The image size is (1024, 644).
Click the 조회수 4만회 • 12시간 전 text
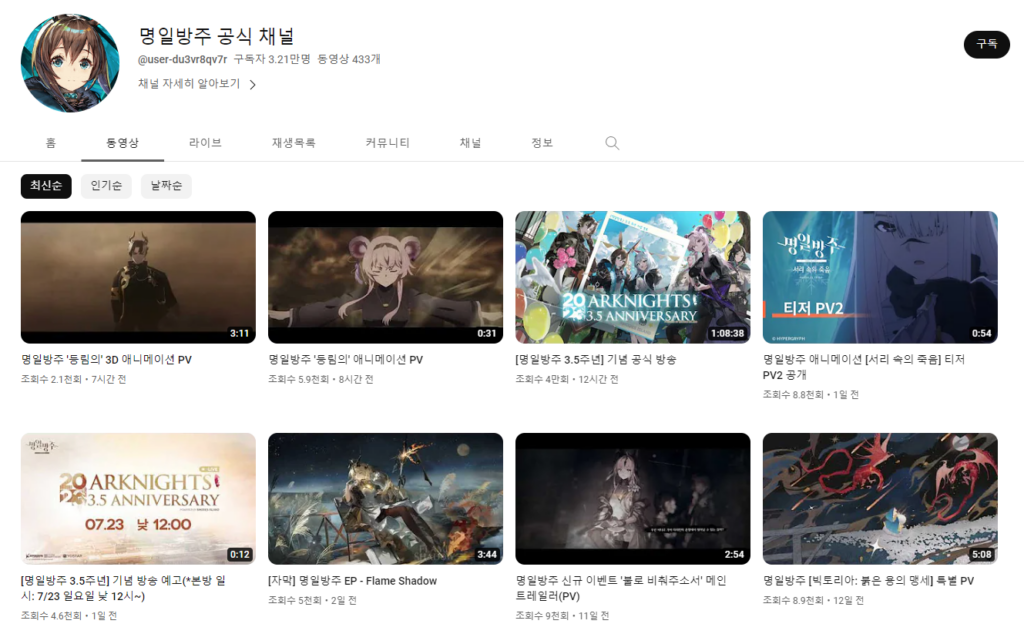567,379
